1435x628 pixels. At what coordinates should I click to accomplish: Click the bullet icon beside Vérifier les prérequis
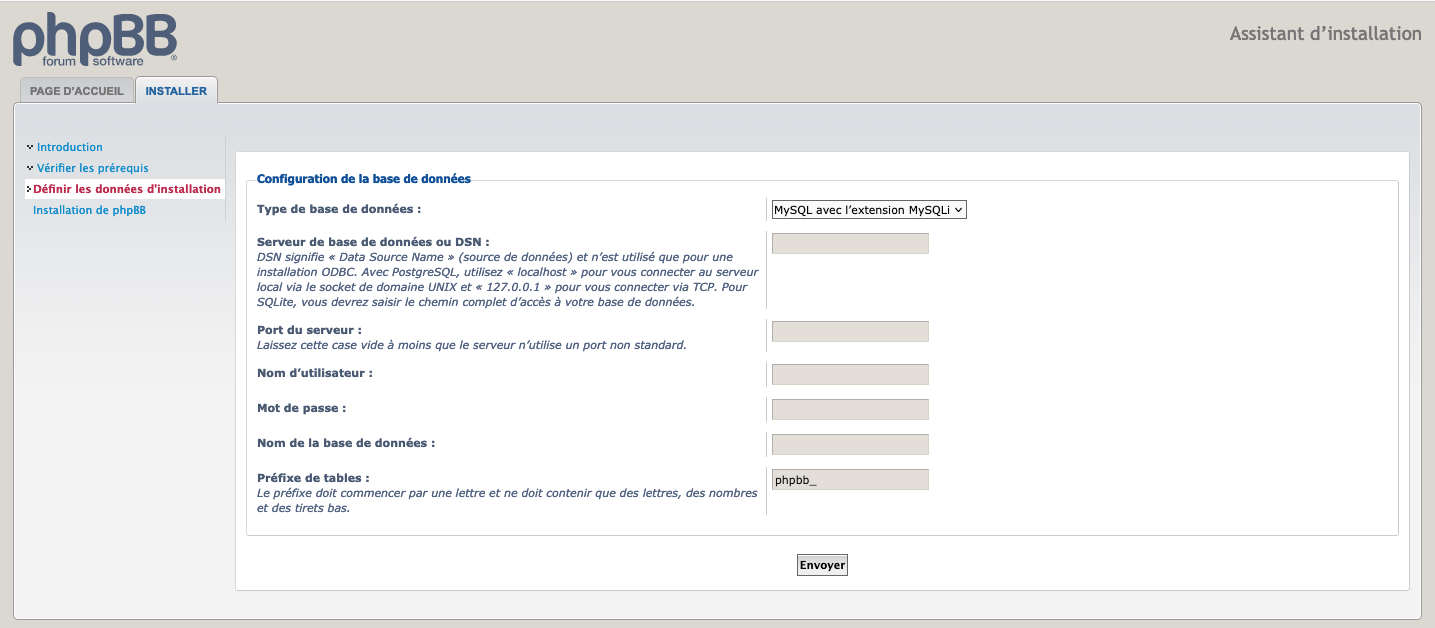[x=30, y=168]
